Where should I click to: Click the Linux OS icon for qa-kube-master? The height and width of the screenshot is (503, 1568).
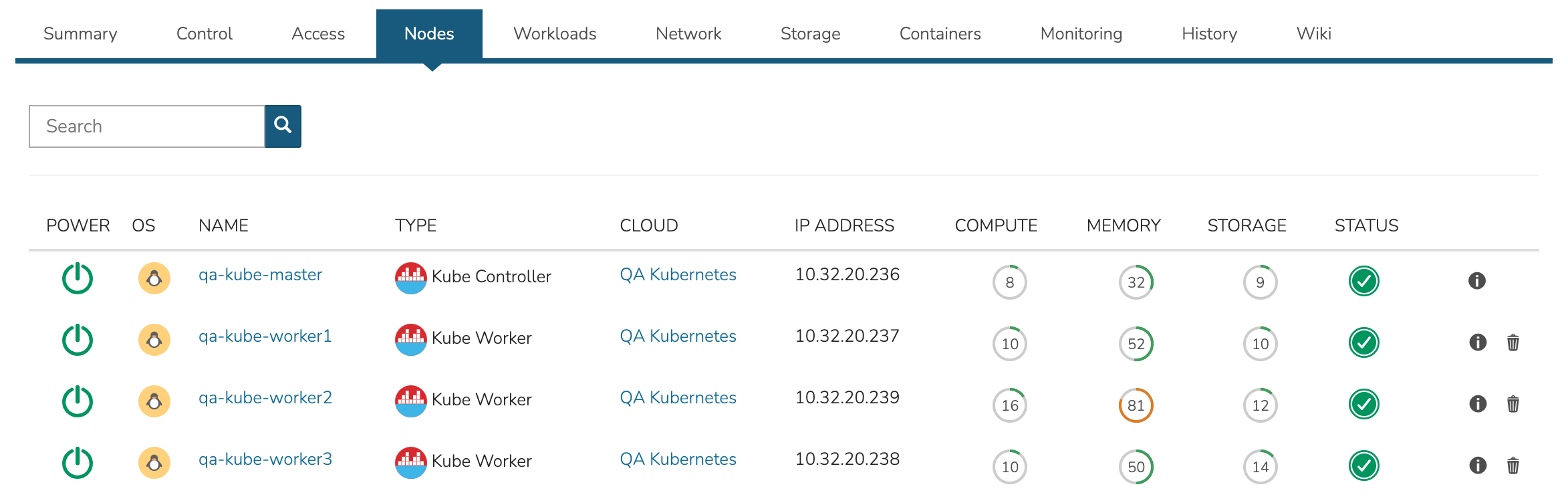(x=154, y=278)
